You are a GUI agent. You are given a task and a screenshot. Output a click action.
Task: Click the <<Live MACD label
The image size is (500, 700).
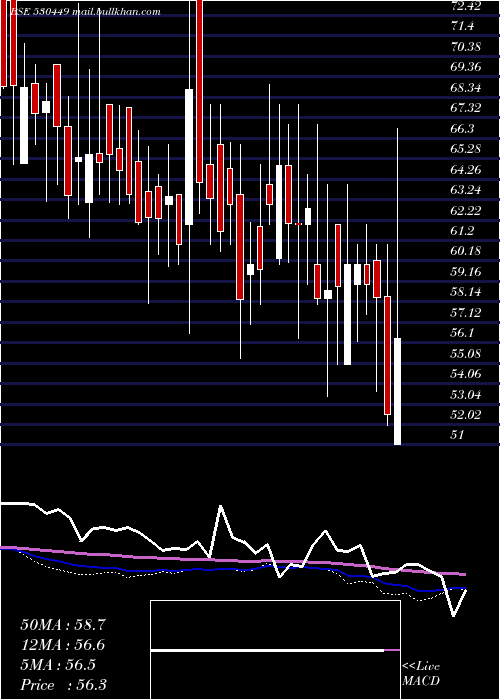(421, 674)
